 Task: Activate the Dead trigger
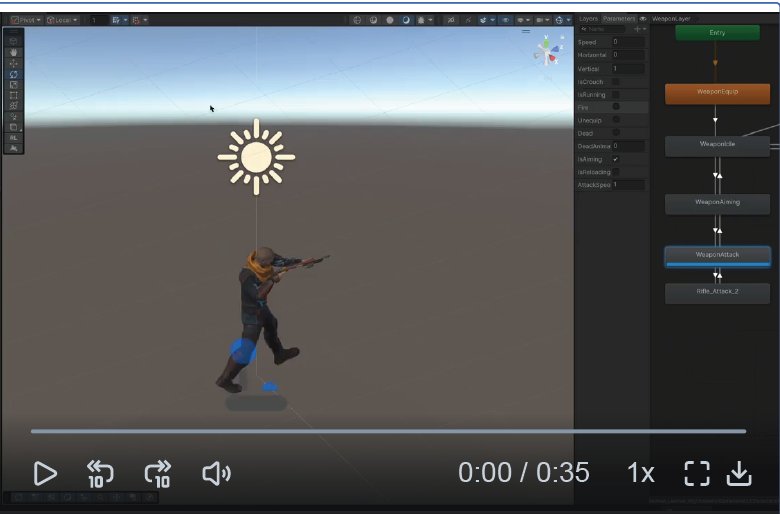coord(616,133)
